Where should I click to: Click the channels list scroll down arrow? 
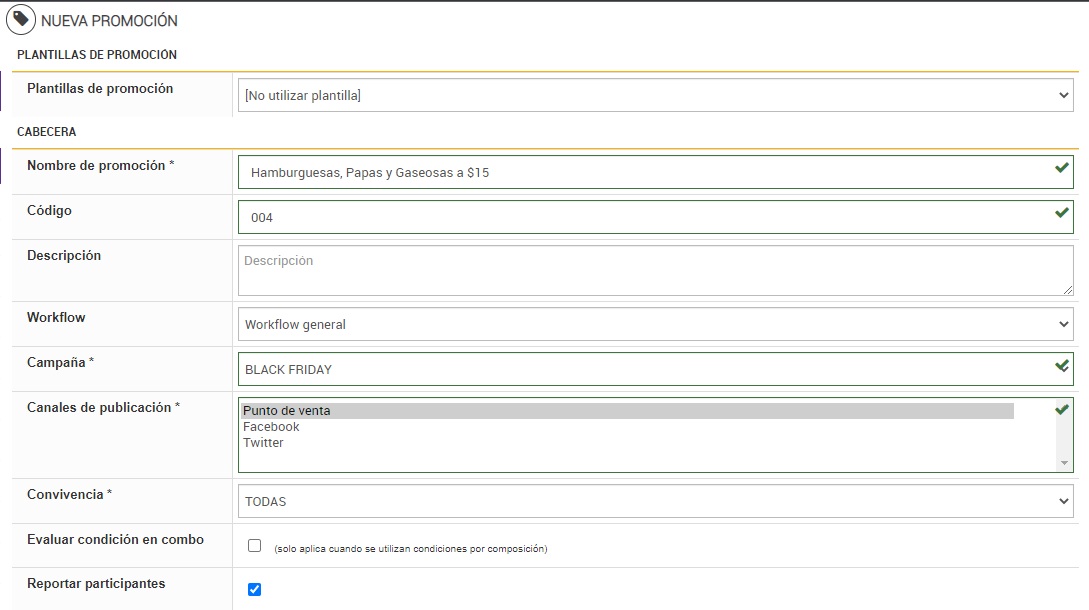pyautogui.click(x=1065, y=463)
